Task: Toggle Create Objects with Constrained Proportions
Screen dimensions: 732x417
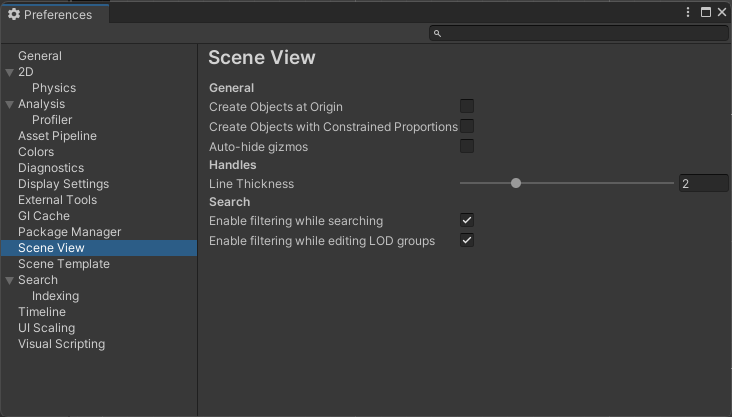Action: point(467,127)
